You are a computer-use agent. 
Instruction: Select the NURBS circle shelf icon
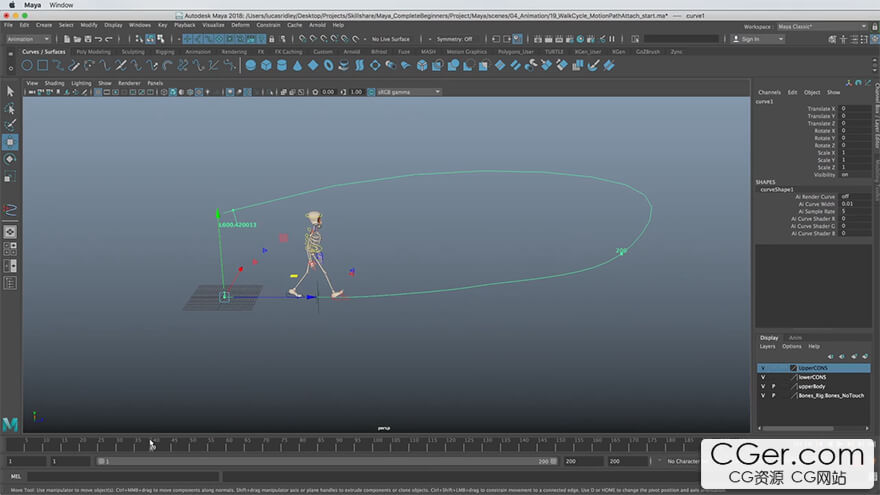pyautogui.click(x=27, y=66)
